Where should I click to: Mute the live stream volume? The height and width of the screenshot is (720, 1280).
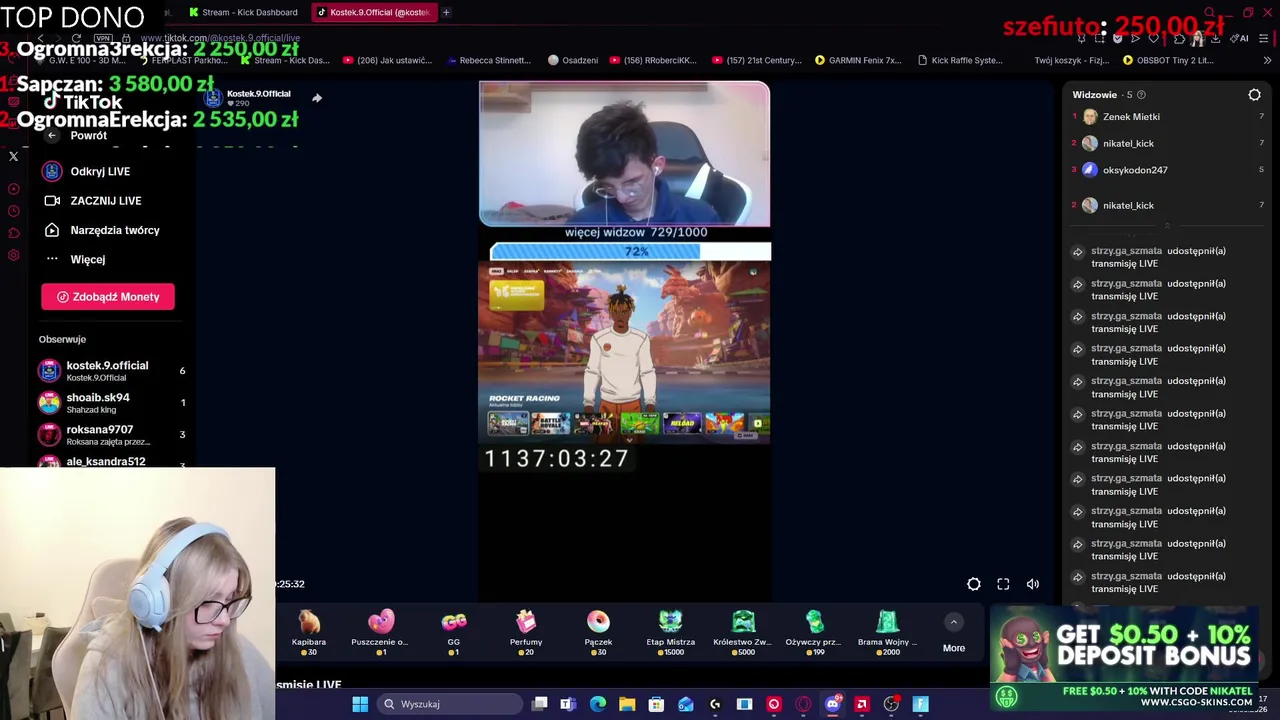tap(1033, 584)
